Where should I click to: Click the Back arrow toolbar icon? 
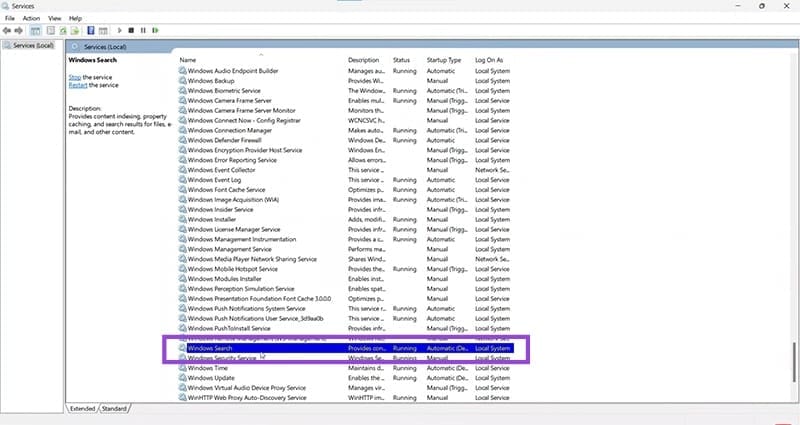point(7,31)
